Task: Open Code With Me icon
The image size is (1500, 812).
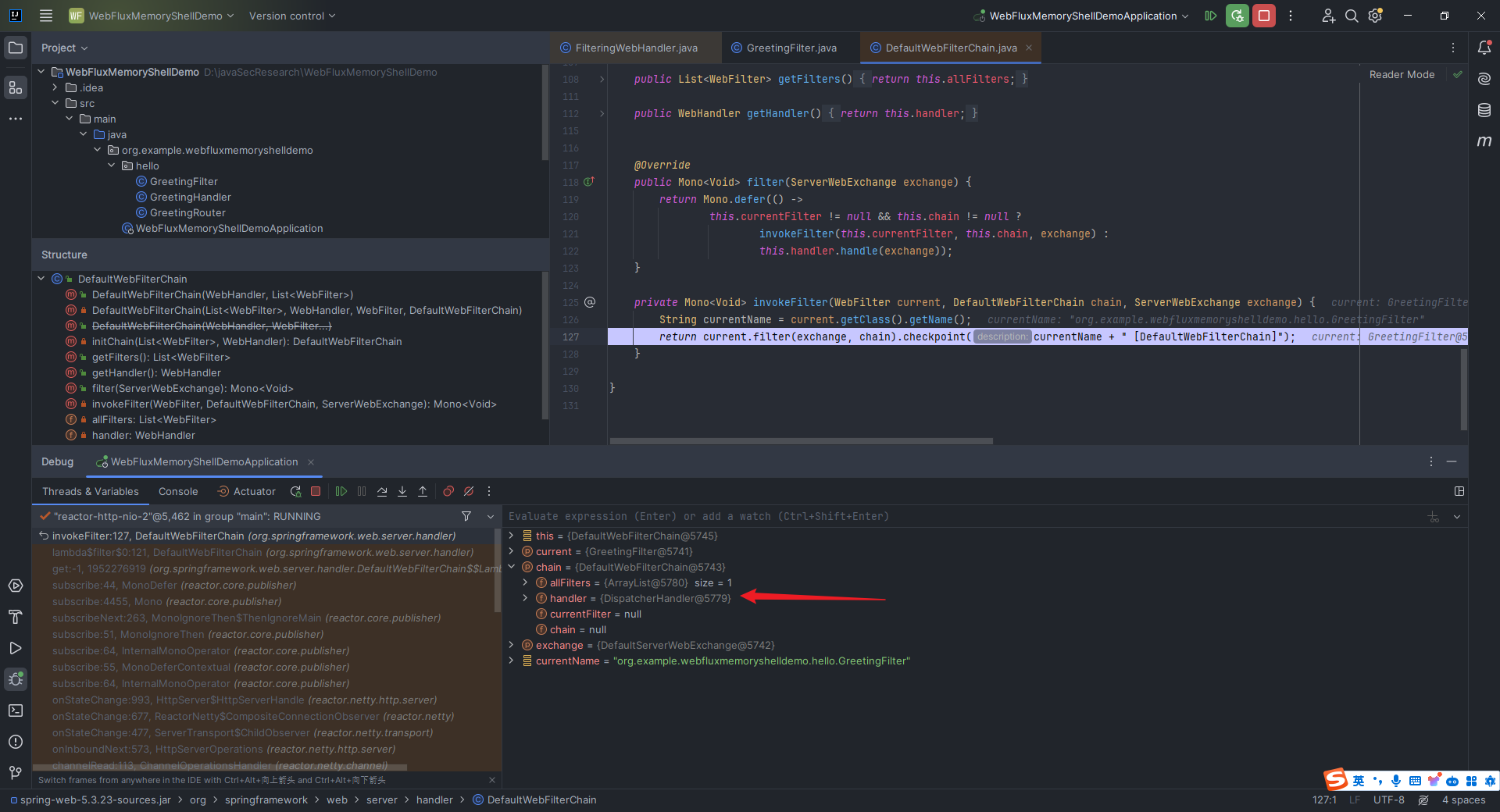Action: (1328, 16)
